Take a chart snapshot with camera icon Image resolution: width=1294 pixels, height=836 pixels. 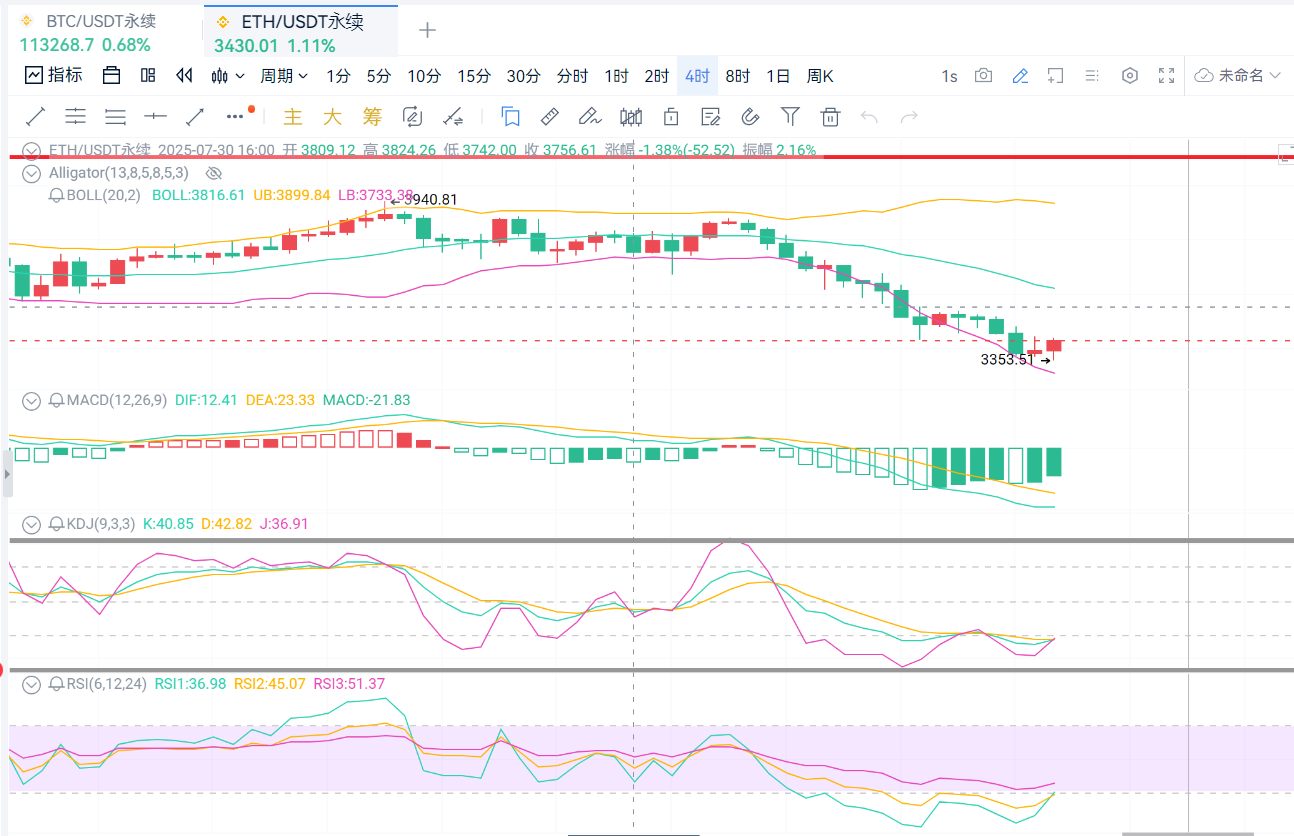pos(984,75)
